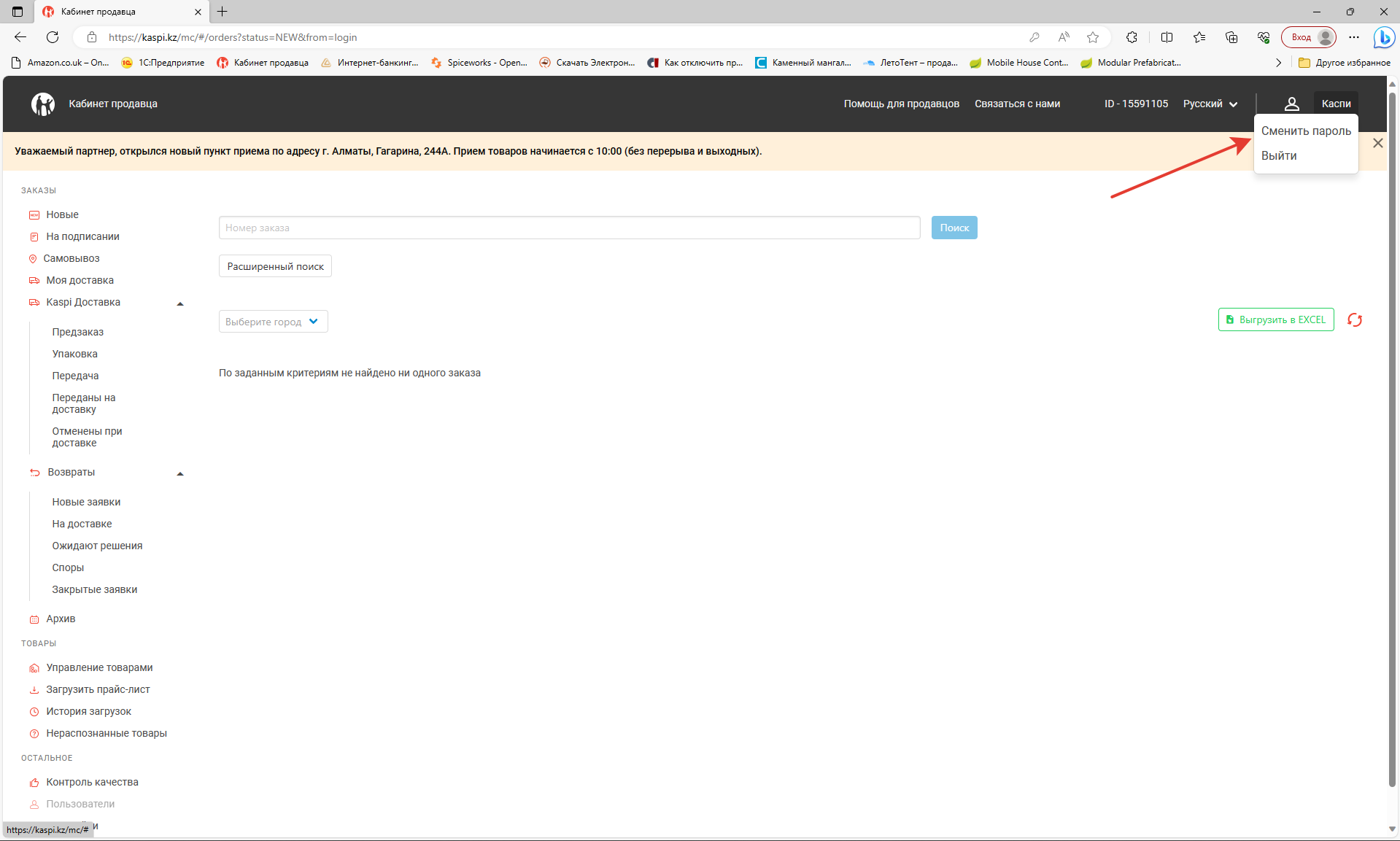Choose Выйти from the account menu

coord(1279,156)
